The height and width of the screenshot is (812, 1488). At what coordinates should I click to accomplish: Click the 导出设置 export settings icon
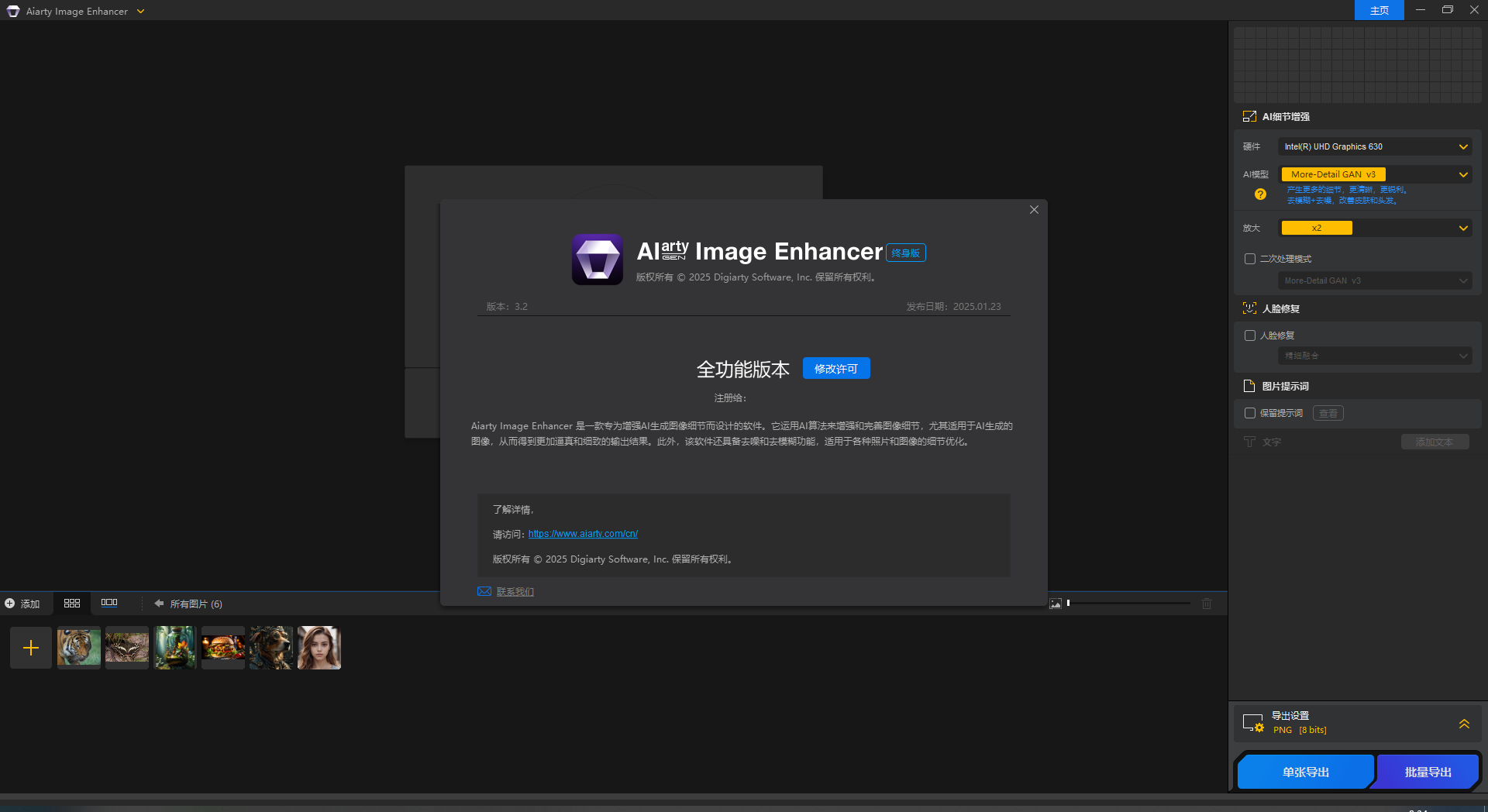[1253, 723]
